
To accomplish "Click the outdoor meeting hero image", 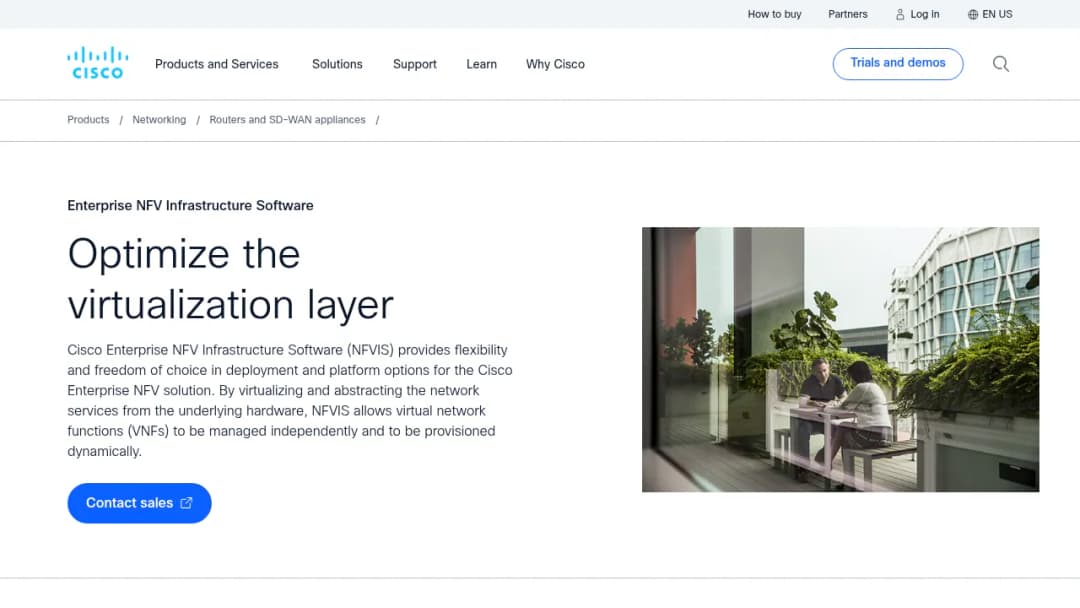I will [840, 359].
